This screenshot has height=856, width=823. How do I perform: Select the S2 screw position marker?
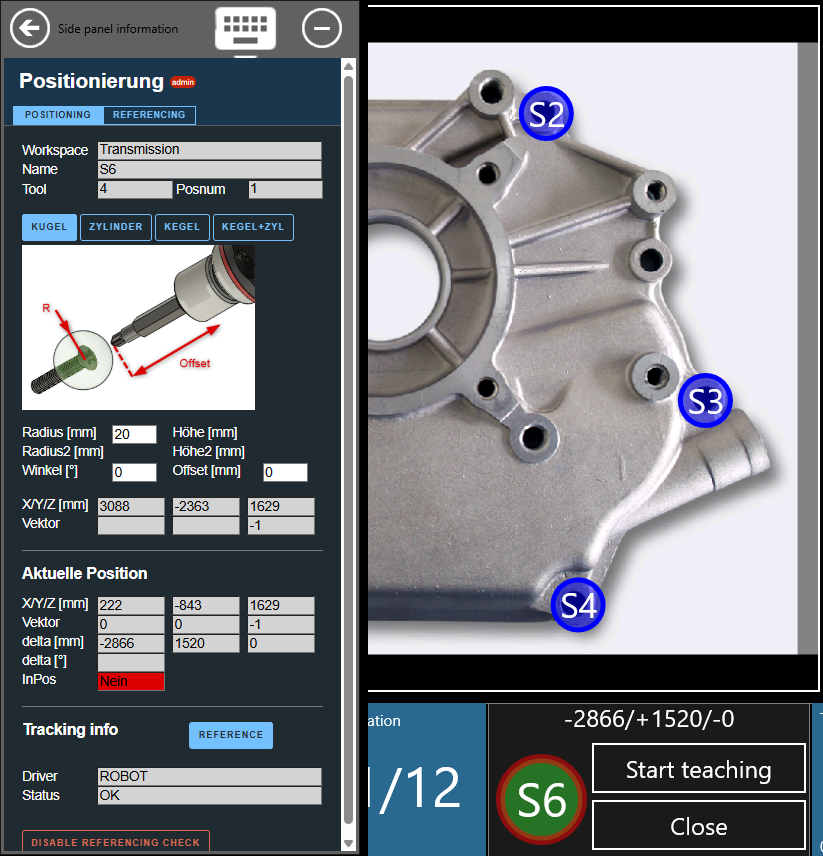coord(546,114)
